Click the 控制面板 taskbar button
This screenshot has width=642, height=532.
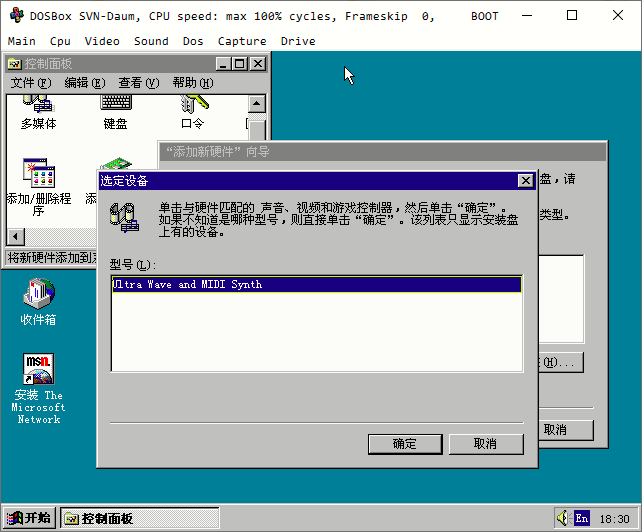(140, 518)
